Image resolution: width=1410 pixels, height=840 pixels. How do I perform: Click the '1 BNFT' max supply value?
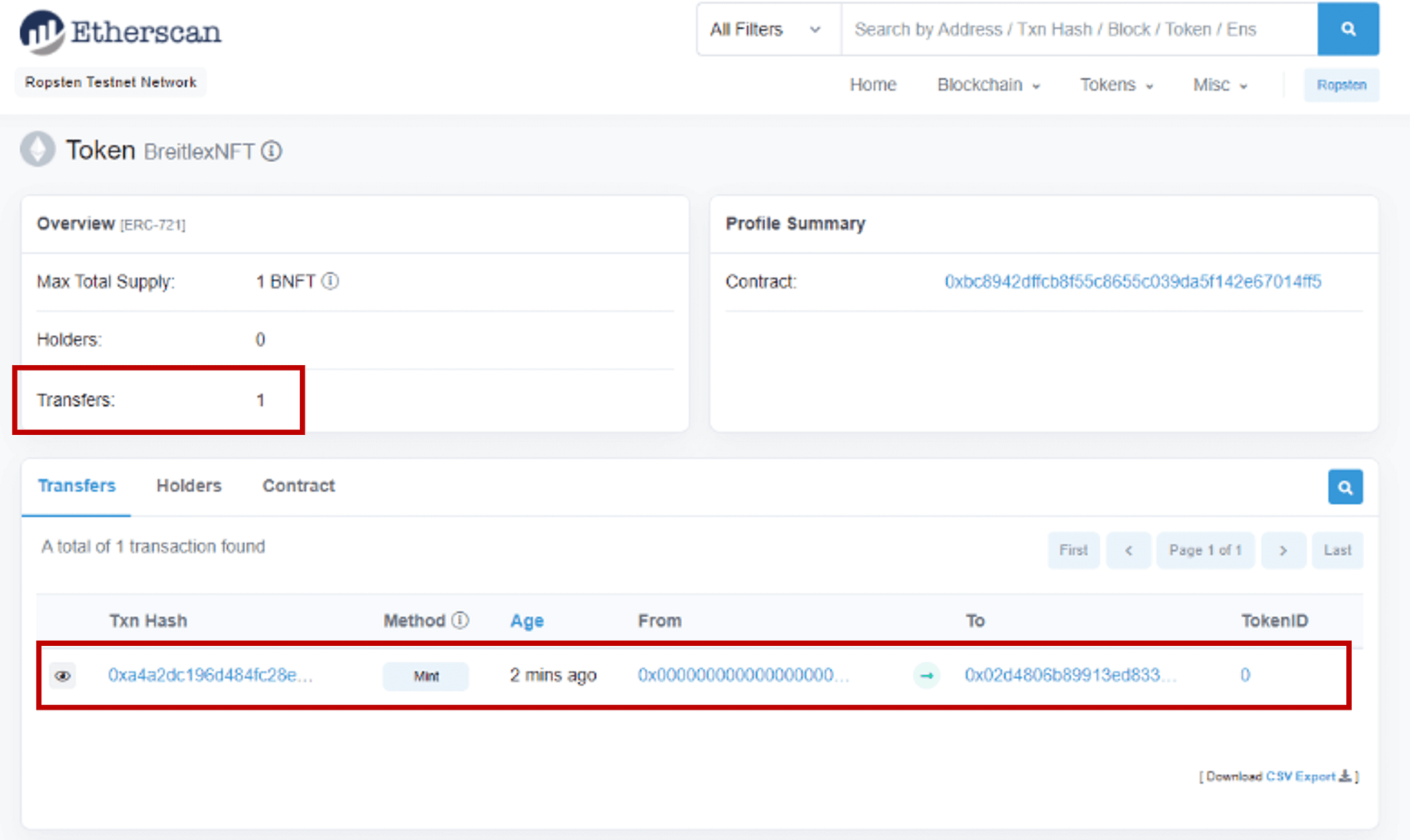(285, 282)
